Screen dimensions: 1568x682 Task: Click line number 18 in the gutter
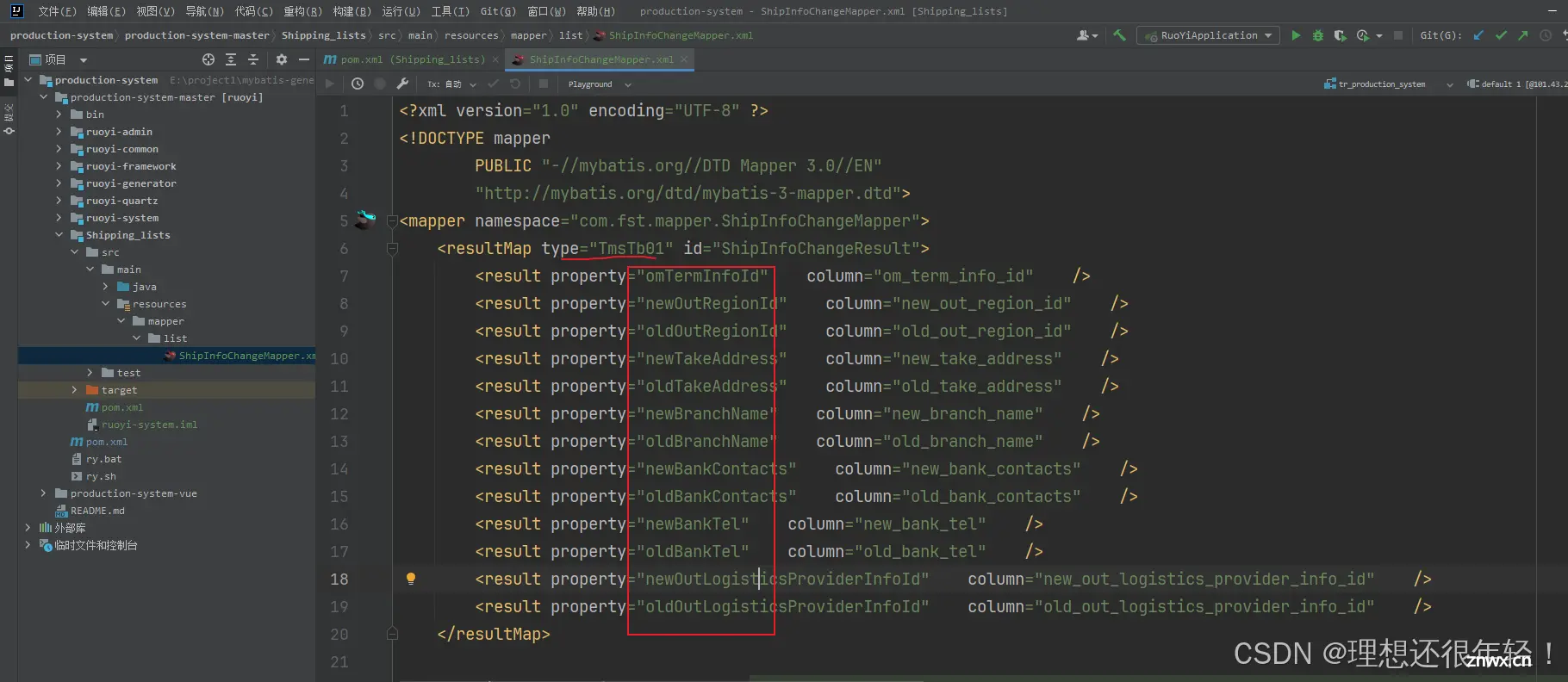click(x=339, y=580)
